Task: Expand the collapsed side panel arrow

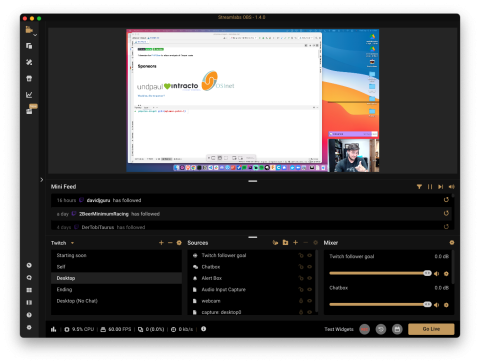Action: click(x=42, y=180)
